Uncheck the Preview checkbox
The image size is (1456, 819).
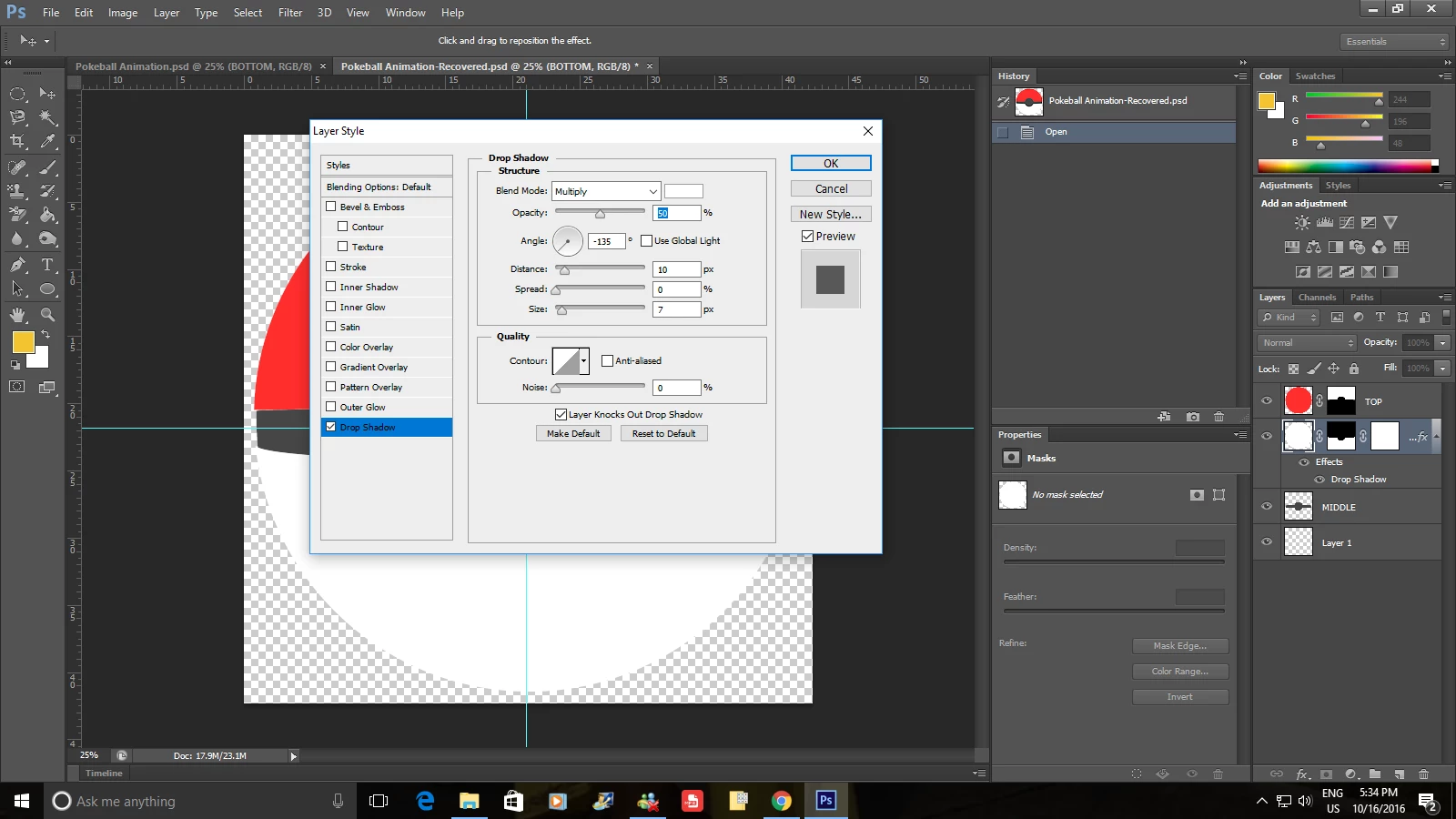(807, 236)
